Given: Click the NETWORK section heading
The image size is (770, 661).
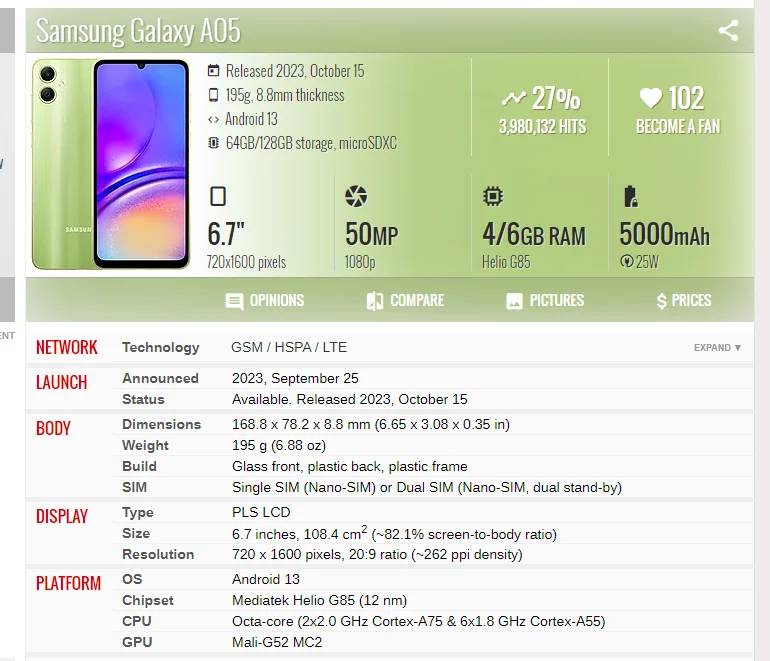Looking at the screenshot, I should 67,347.
